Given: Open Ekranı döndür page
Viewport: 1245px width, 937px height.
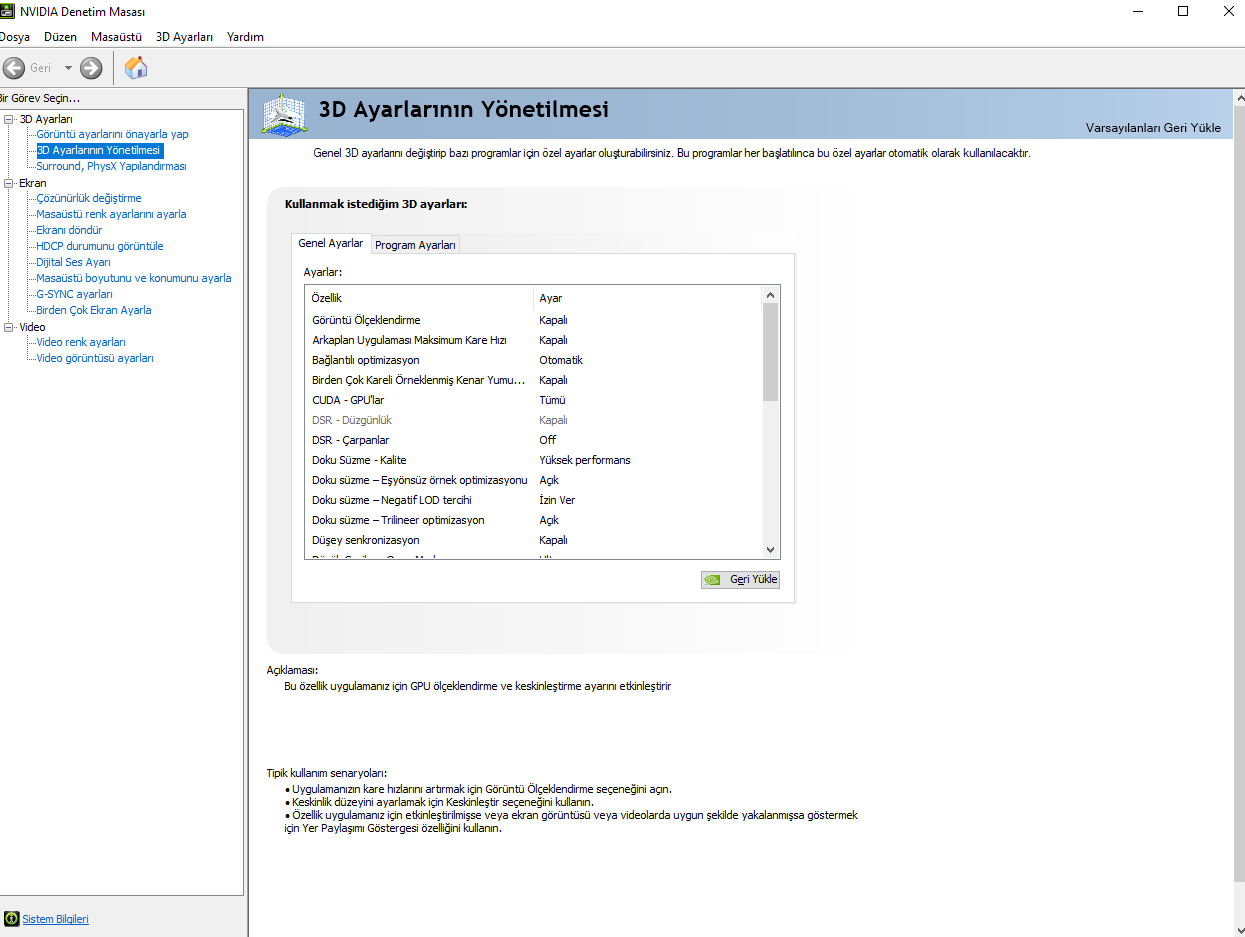Looking at the screenshot, I should [x=69, y=230].
